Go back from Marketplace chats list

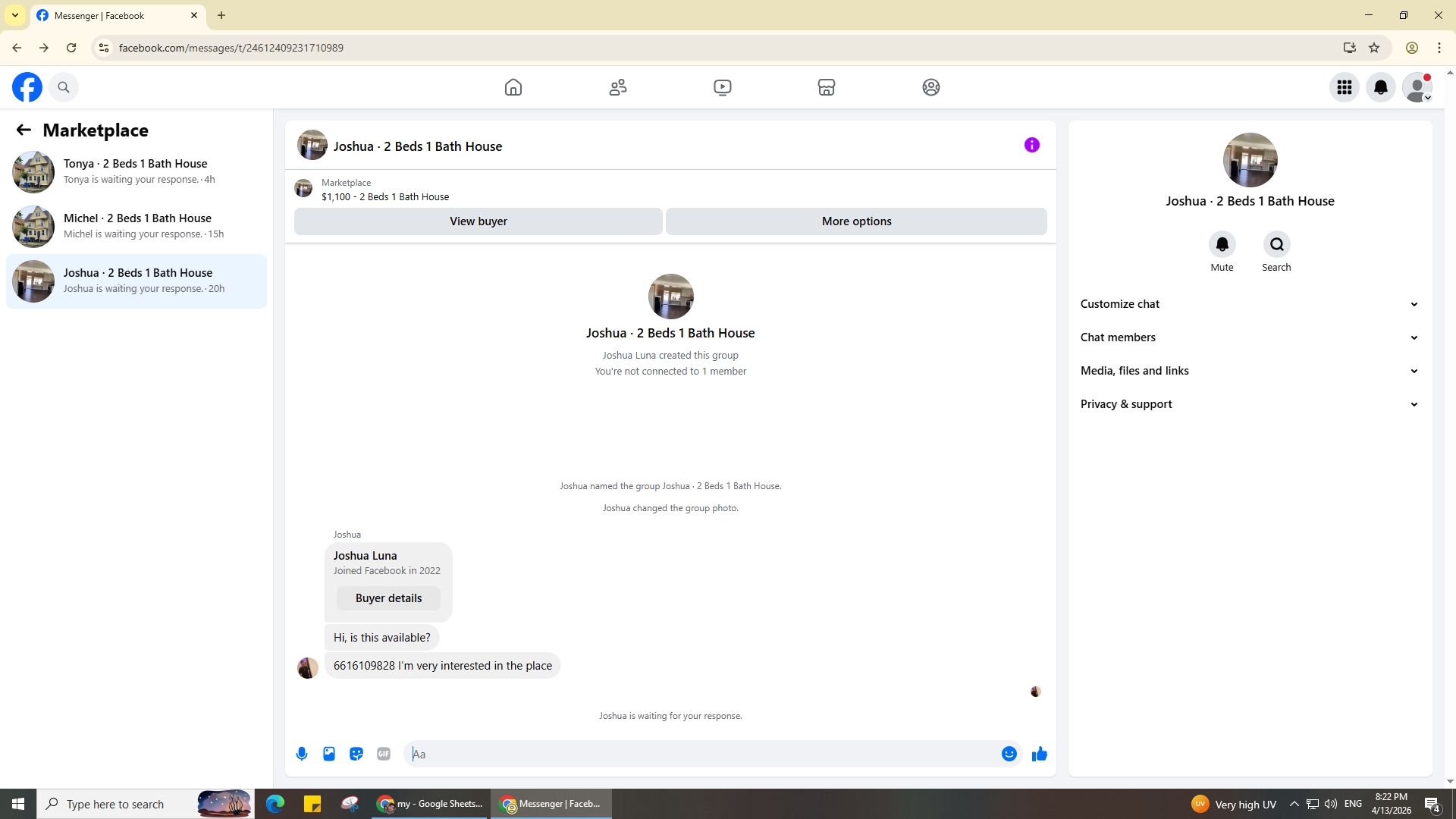click(24, 130)
